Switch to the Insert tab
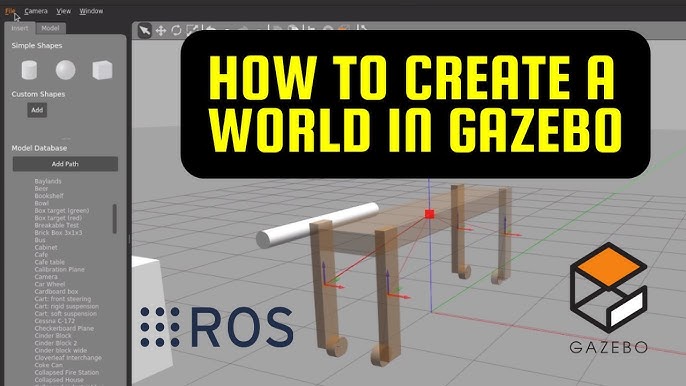 pos(20,28)
